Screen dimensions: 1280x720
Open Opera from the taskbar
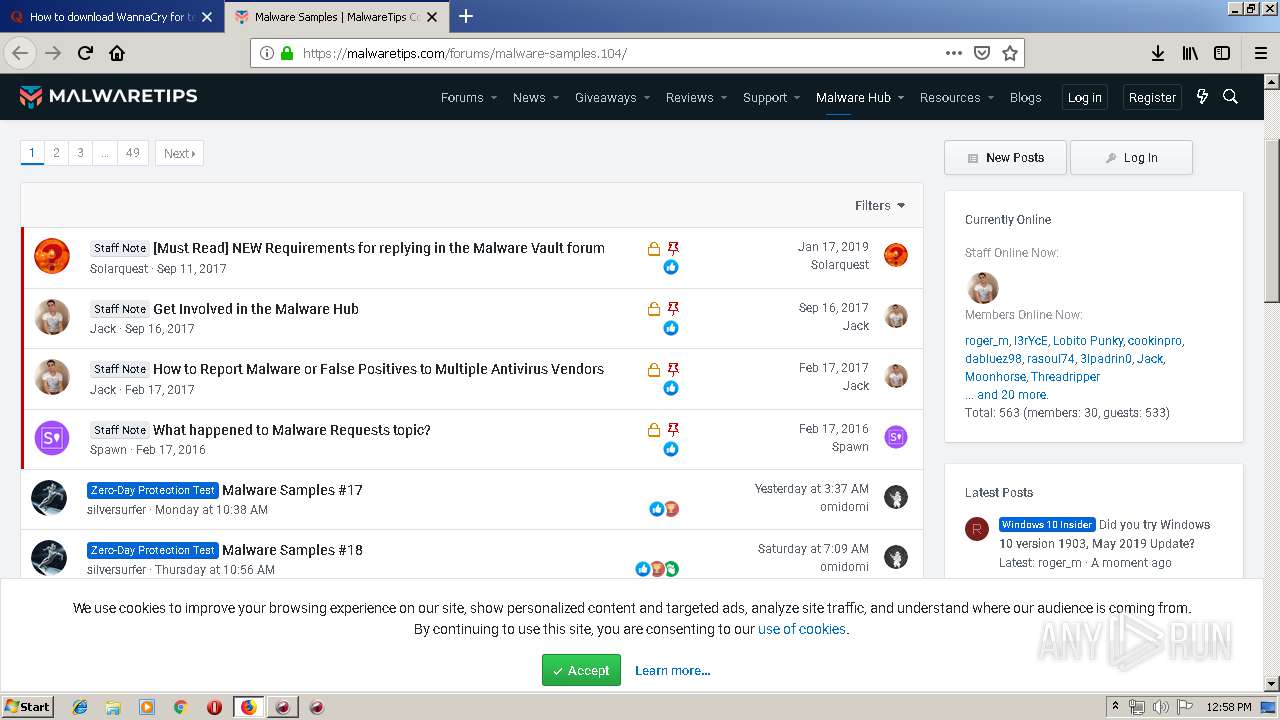pyautogui.click(x=214, y=707)
